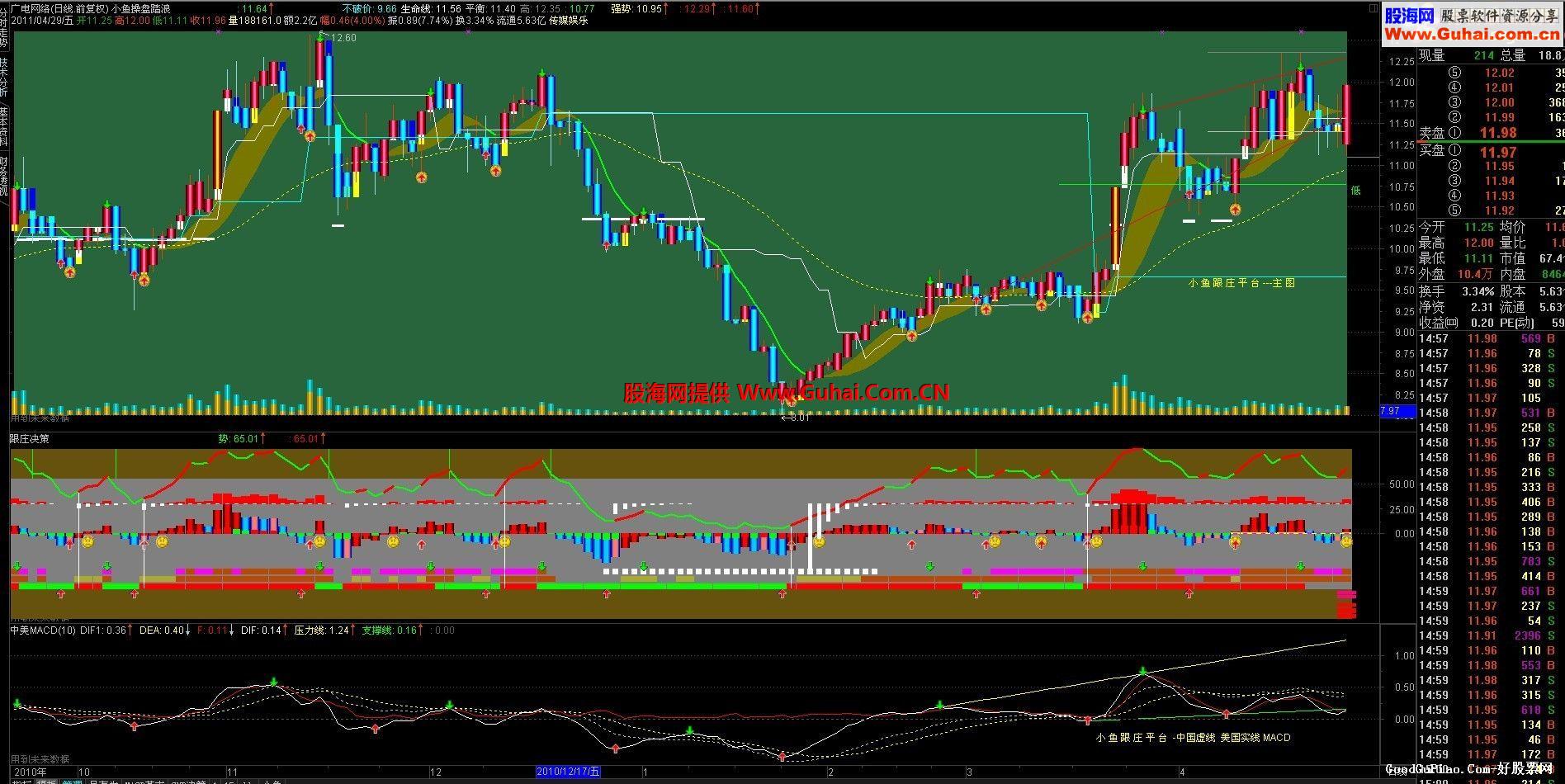
Task: Click the DEA: 0.40 MACD value
Action: pyautogui.click(x=163, y=631)
